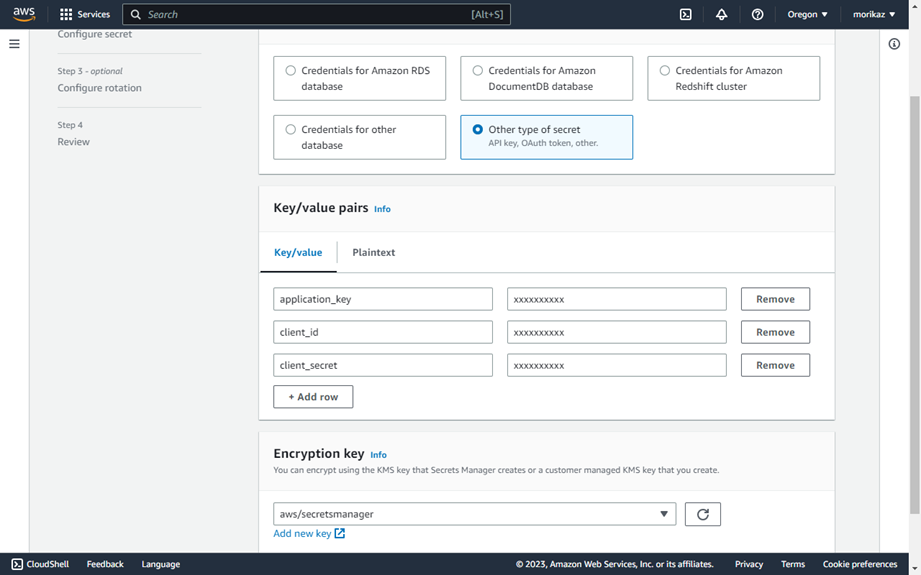This screenshot has height=575, width=921.
Task: Focus the application_key key field
Action: (383, 299)
